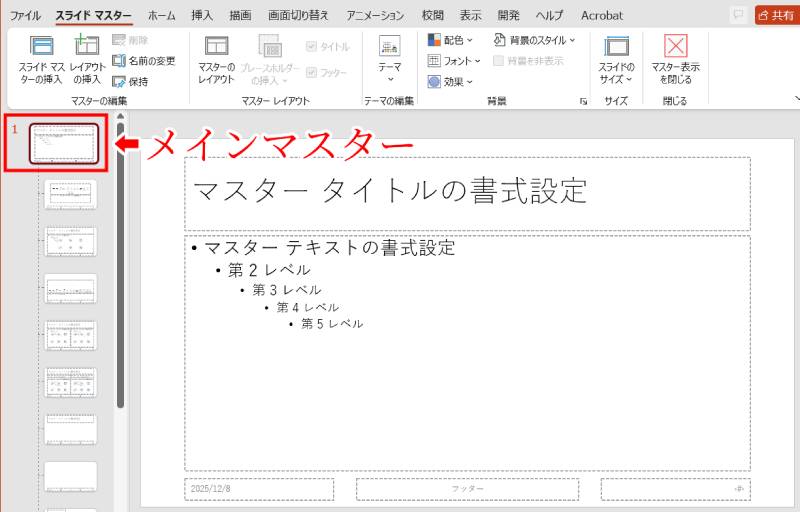
Task: Open Slide Size (スライドのサイズ) dropdown
Action: (616, 59)
